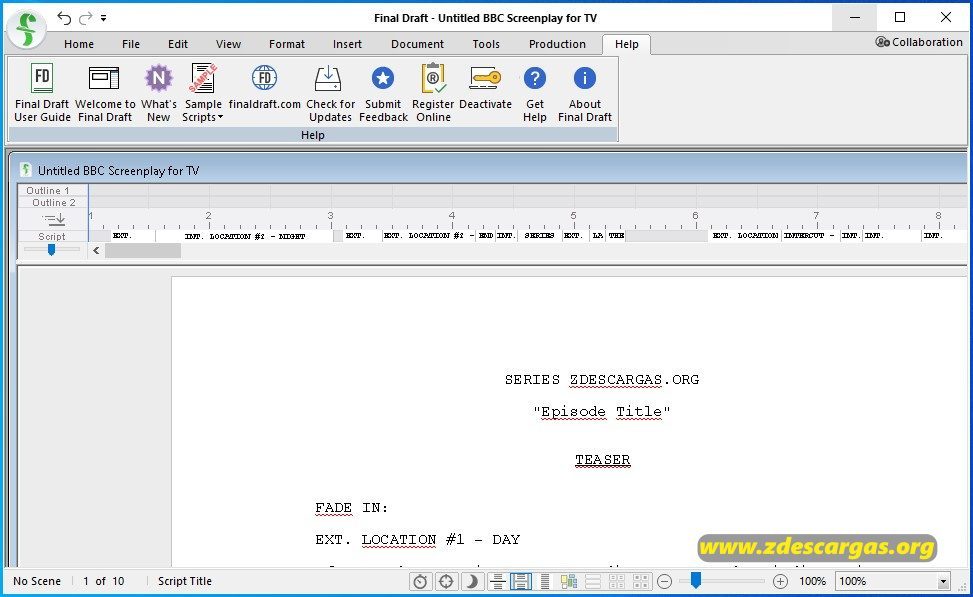Click the story map scroll left arrow

[96, 250]
